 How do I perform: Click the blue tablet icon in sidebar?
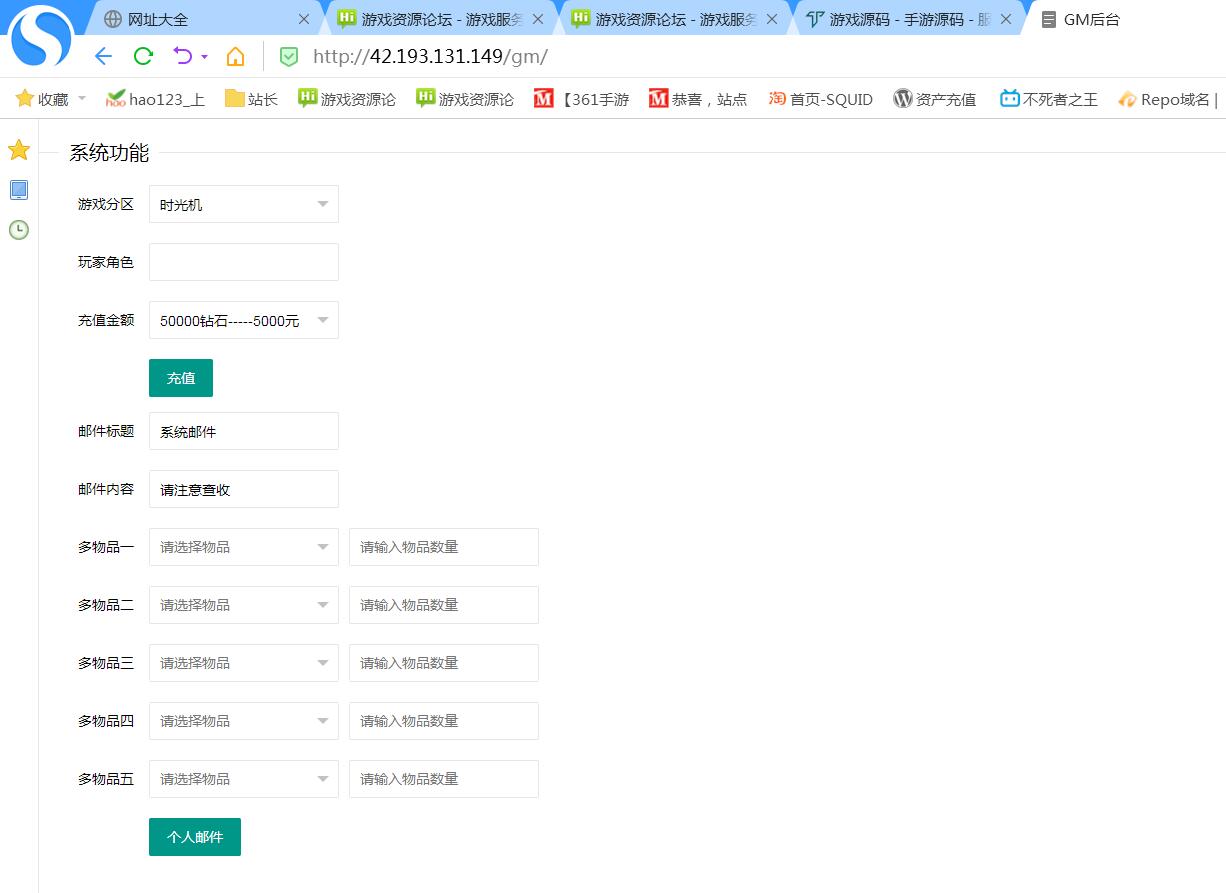19,190
